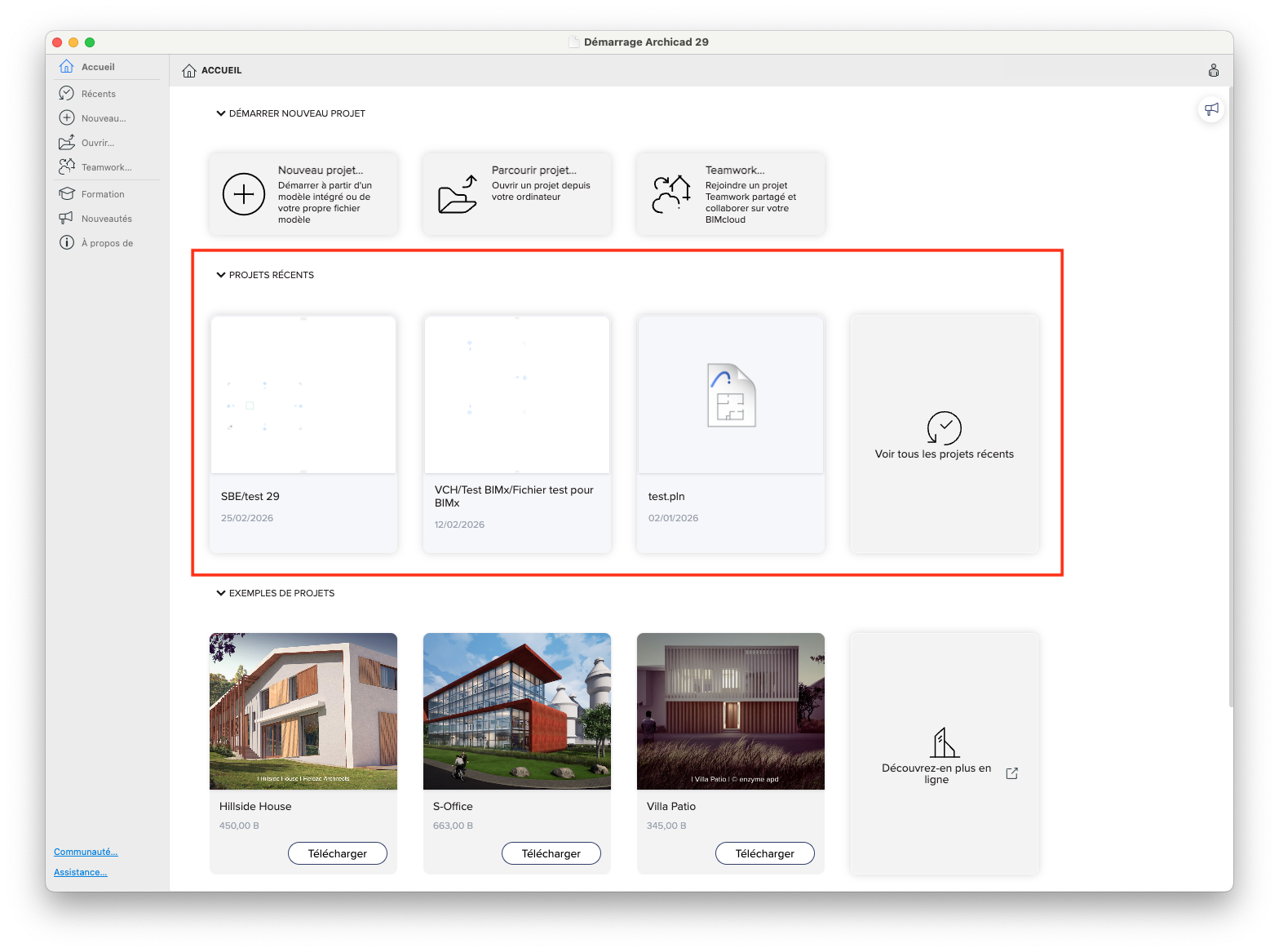Click the Nouveau plus icon in sidebar
Screen dimensions: 1279x952
(x=67, y=117)
